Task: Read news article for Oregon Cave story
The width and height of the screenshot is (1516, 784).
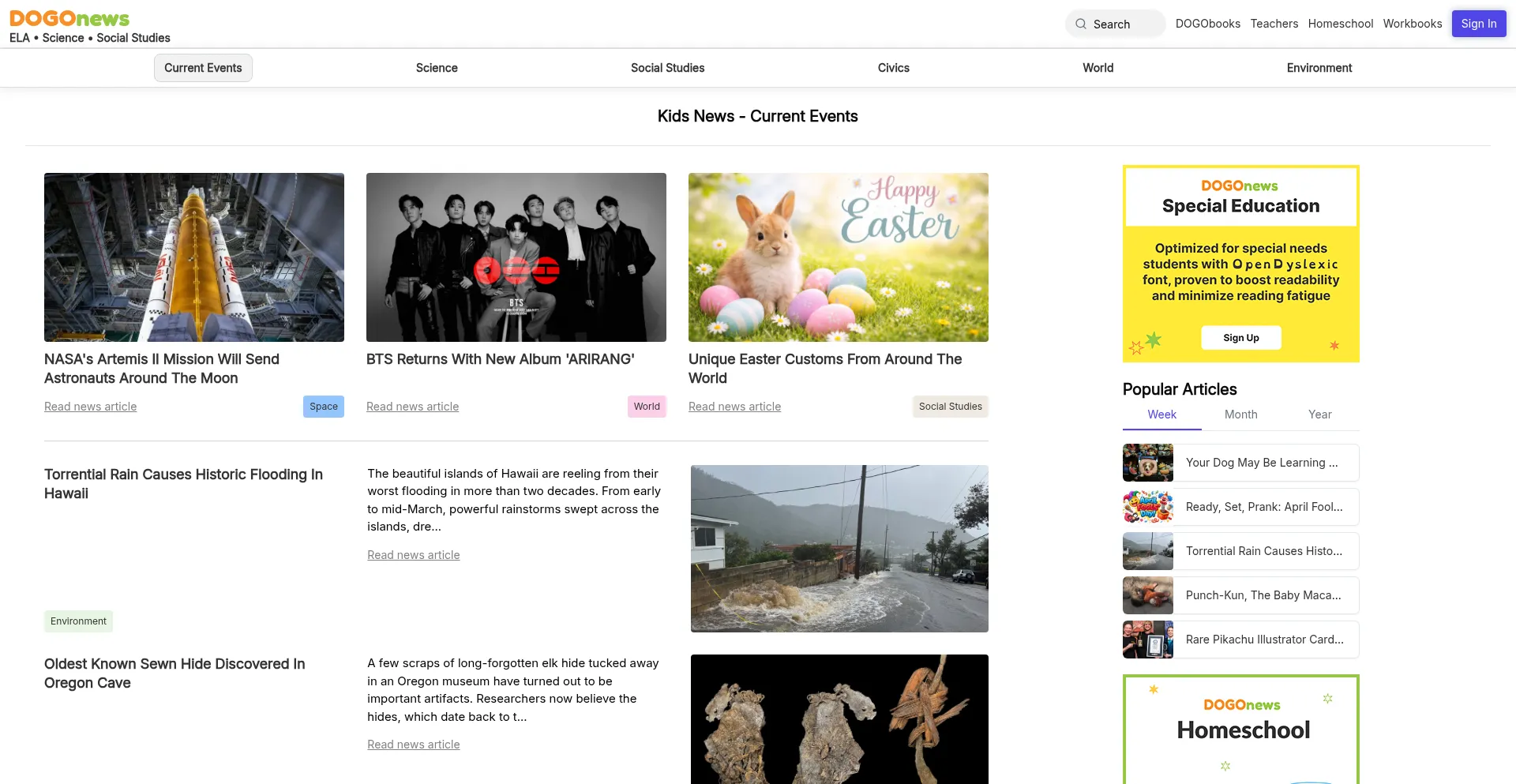Action: (413, 745)
